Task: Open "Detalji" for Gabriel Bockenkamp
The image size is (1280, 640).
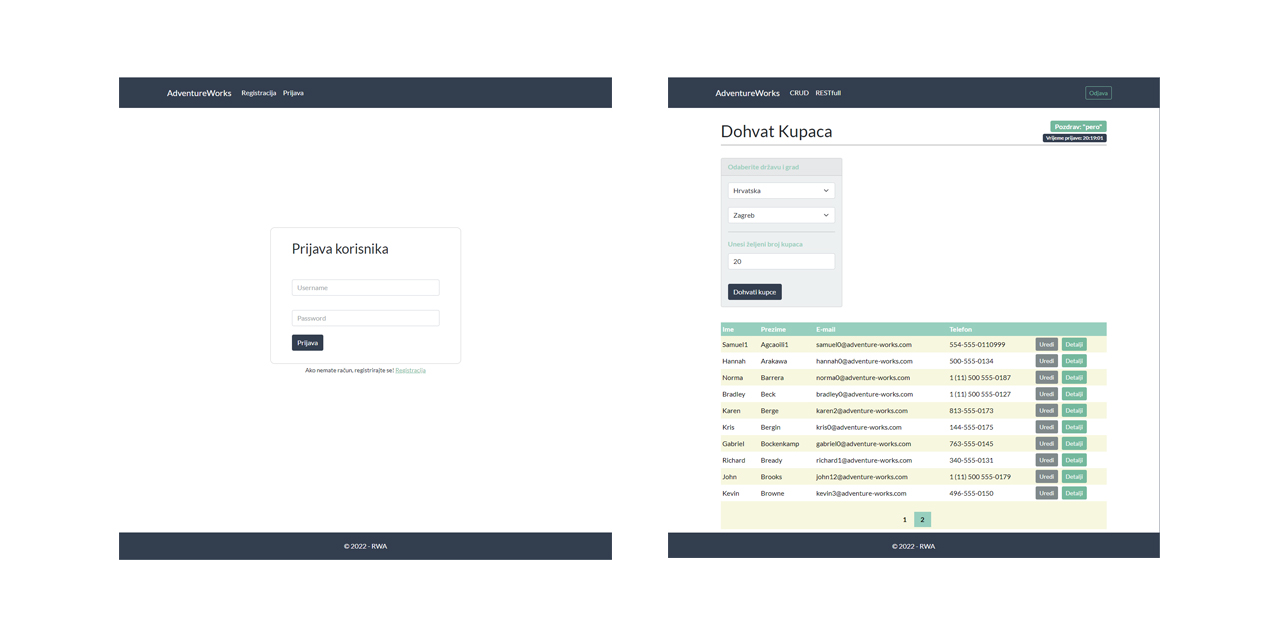Action: coord(1073,443)
